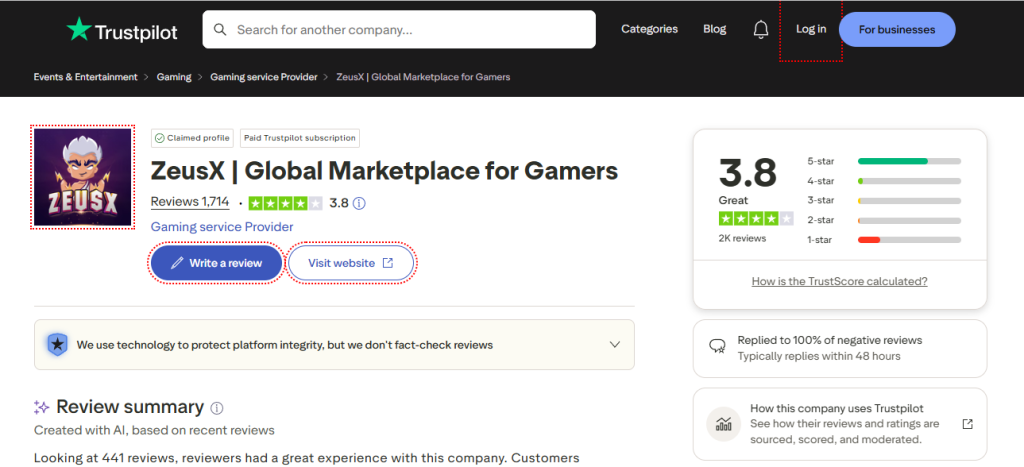Viewport: 1024px width, 467px height.
Task: Click the shield star icon in integrity banner
Action: [x=57, y=344]
